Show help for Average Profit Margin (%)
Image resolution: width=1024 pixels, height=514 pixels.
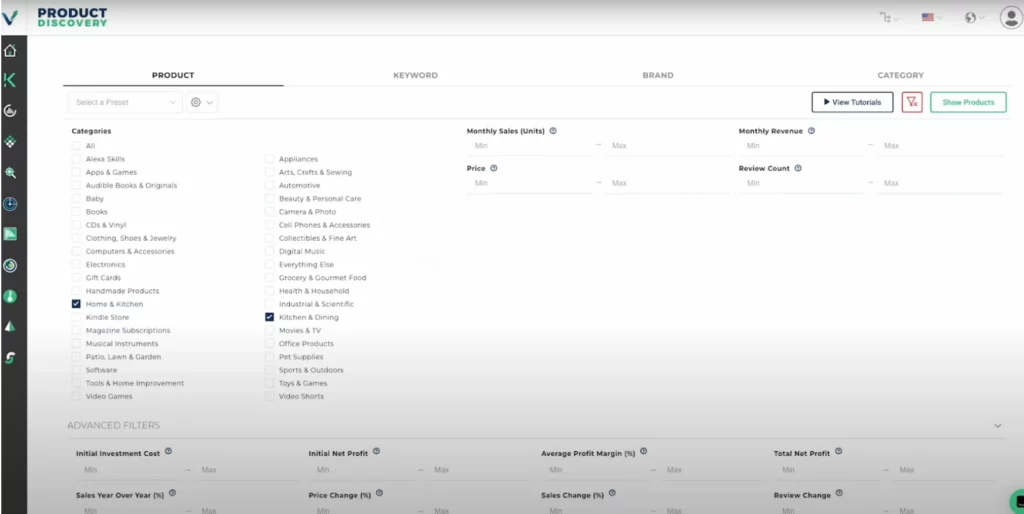click(x=644, y=451)
